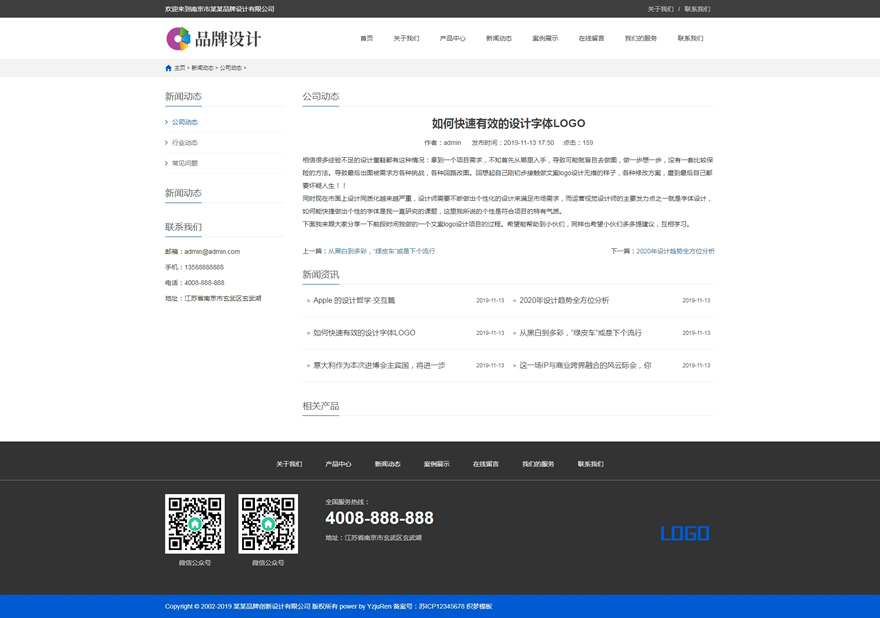The height and width of the screenshot is (618, 880).
Task: Open the 下一篇 next article link
Action: 675,251
